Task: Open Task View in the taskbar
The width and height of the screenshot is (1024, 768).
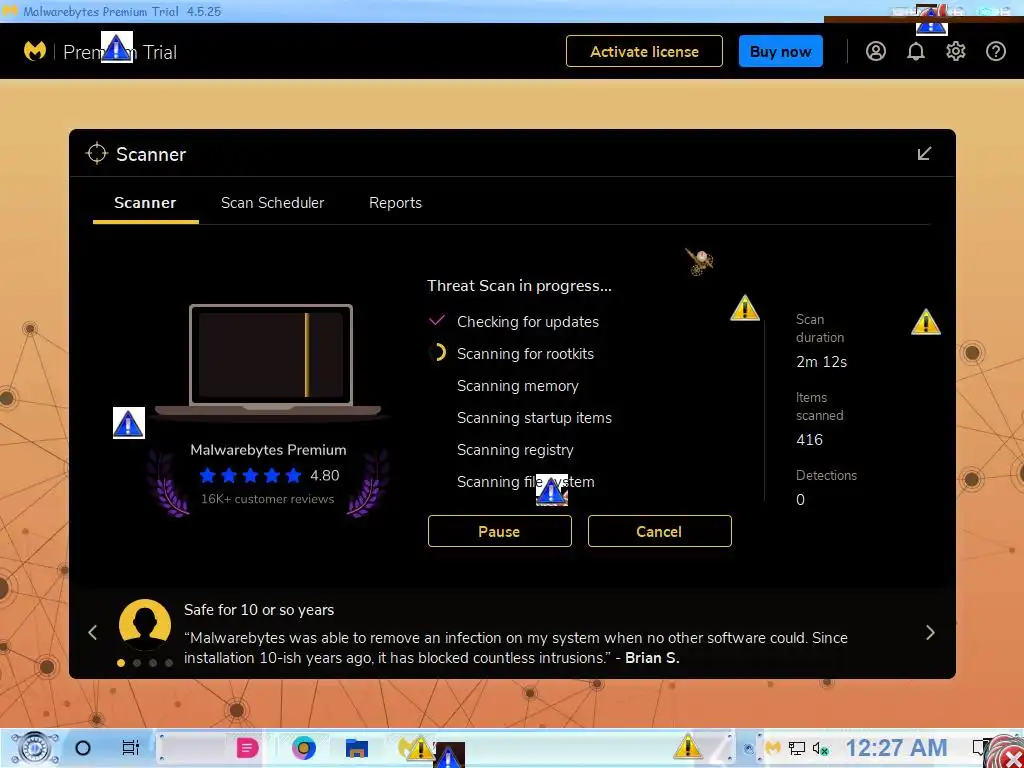Action: (131, 748)
